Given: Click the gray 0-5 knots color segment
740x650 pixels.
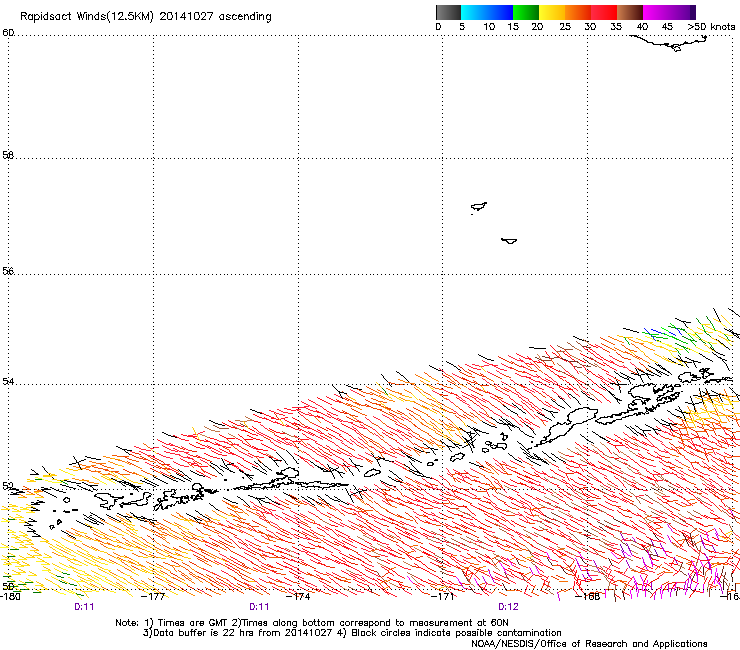Looking at the screenshot, I should point(448,12).
